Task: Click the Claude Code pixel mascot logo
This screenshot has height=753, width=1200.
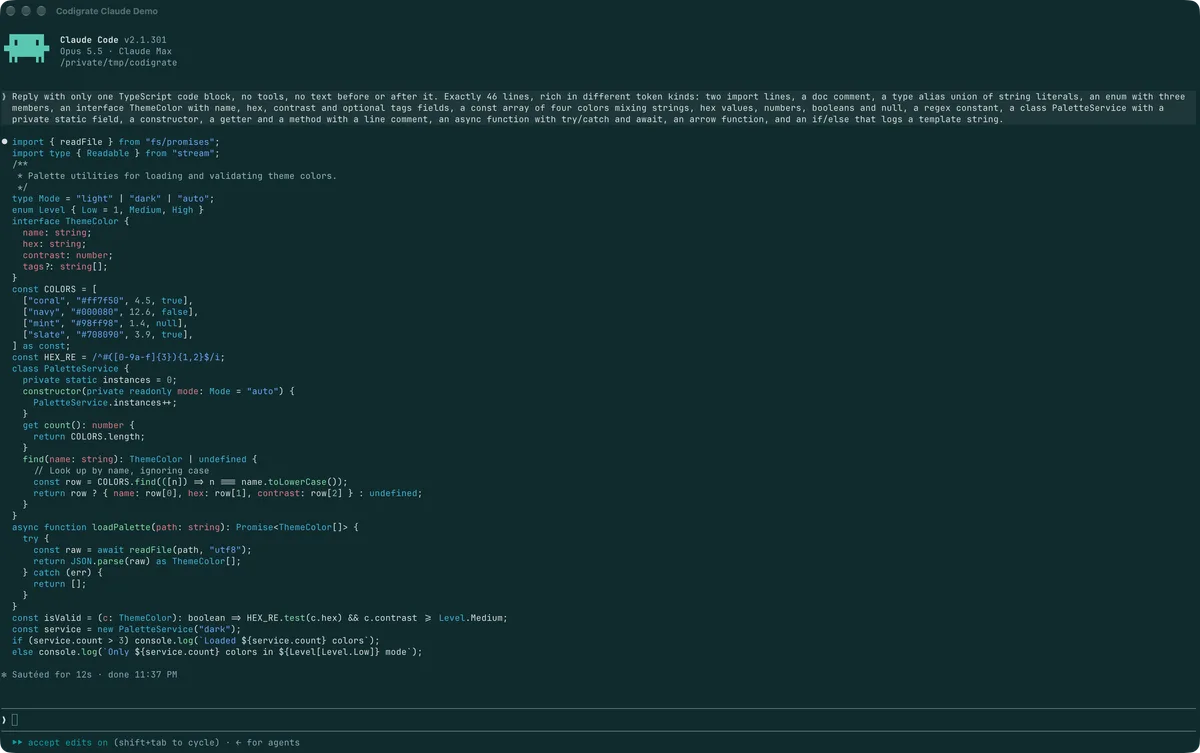Action: pyautogui.click(x=27, y=48)
